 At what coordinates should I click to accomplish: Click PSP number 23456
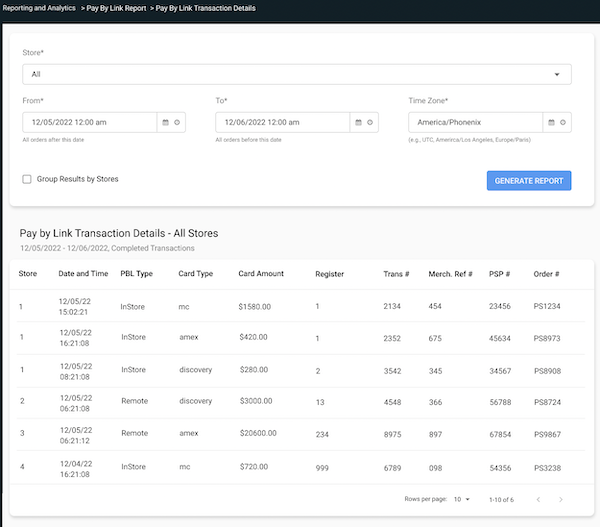(500, 306)
